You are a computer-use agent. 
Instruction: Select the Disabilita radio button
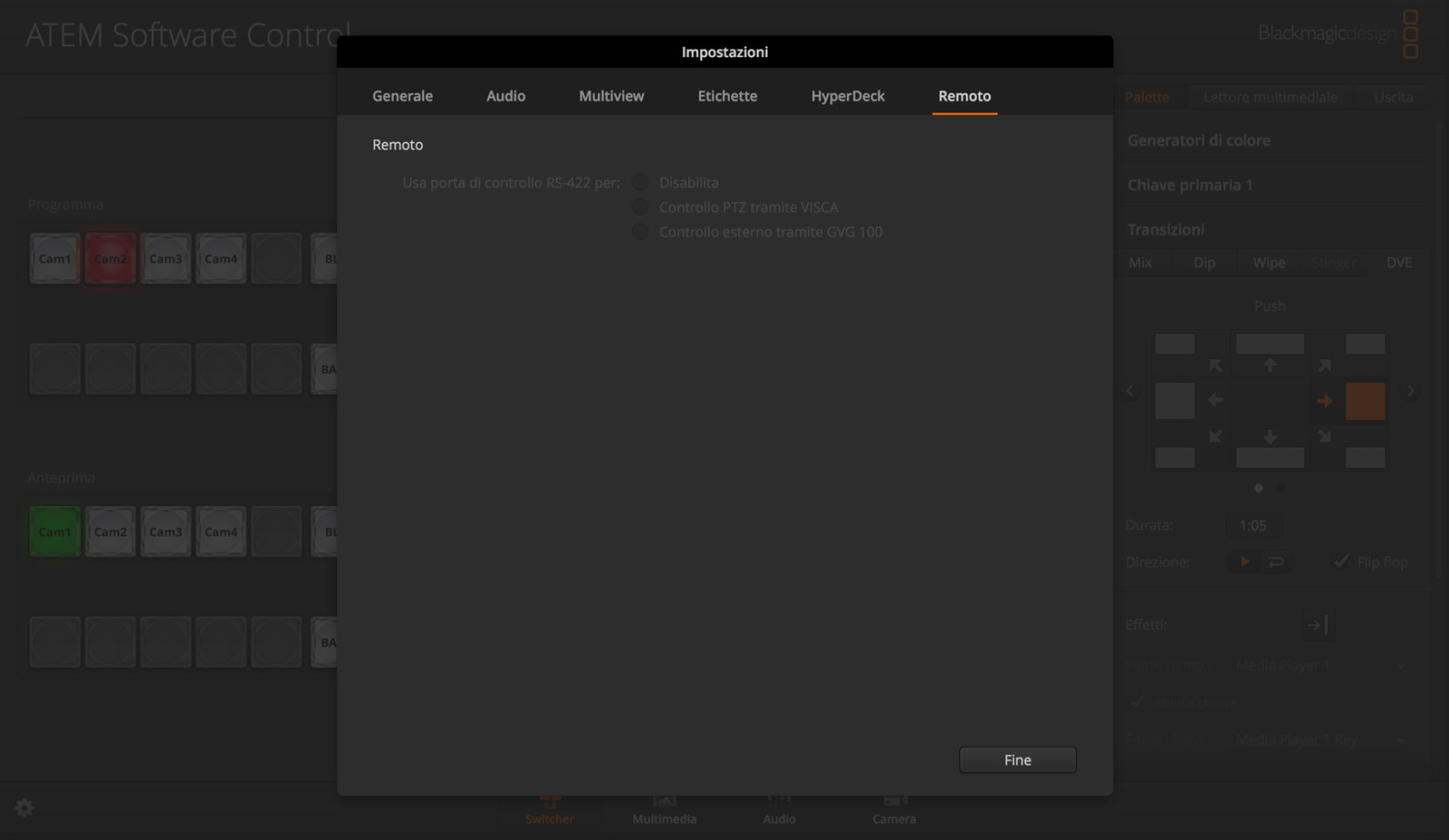coord(640,182)
